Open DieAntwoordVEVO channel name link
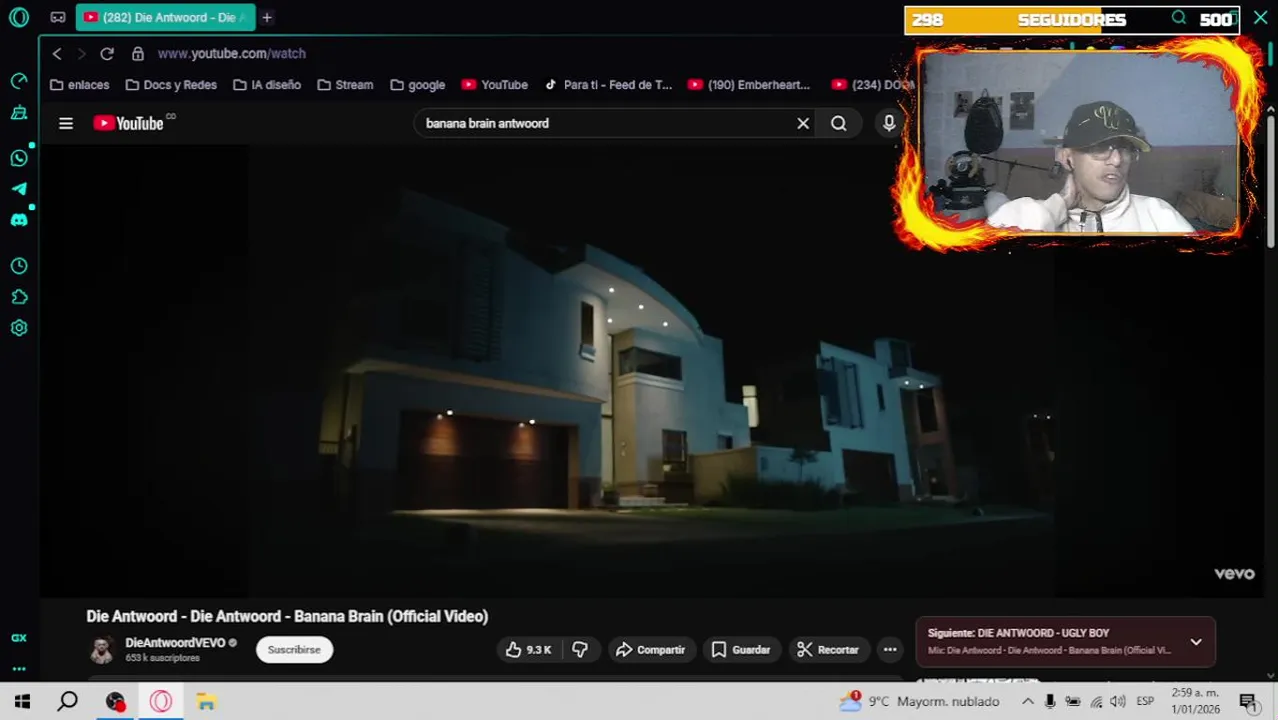This screenshot has height=720, width=1278. 175,643
